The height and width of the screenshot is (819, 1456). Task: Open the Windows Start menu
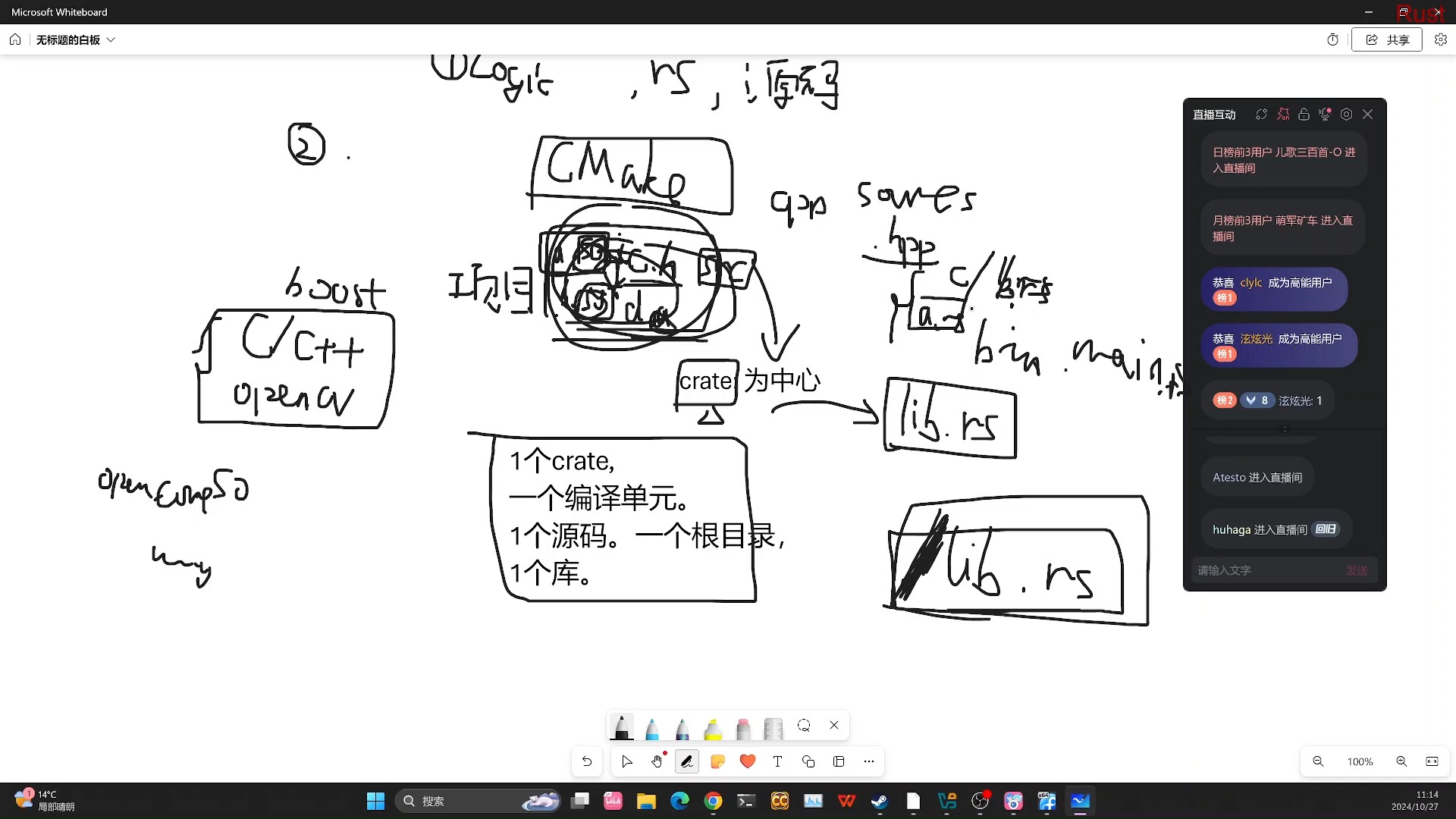tap(375, 801)
